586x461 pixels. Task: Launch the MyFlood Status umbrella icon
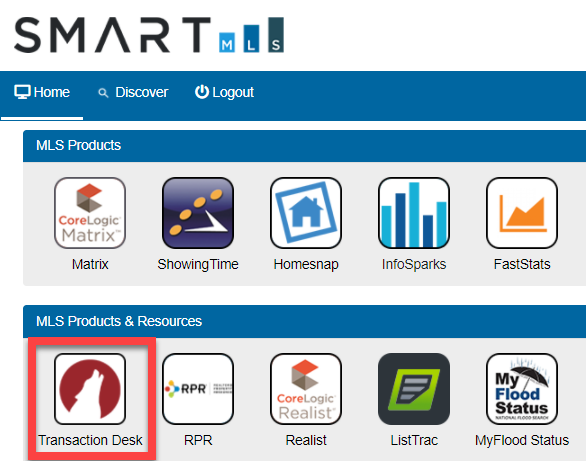point(522,389)
